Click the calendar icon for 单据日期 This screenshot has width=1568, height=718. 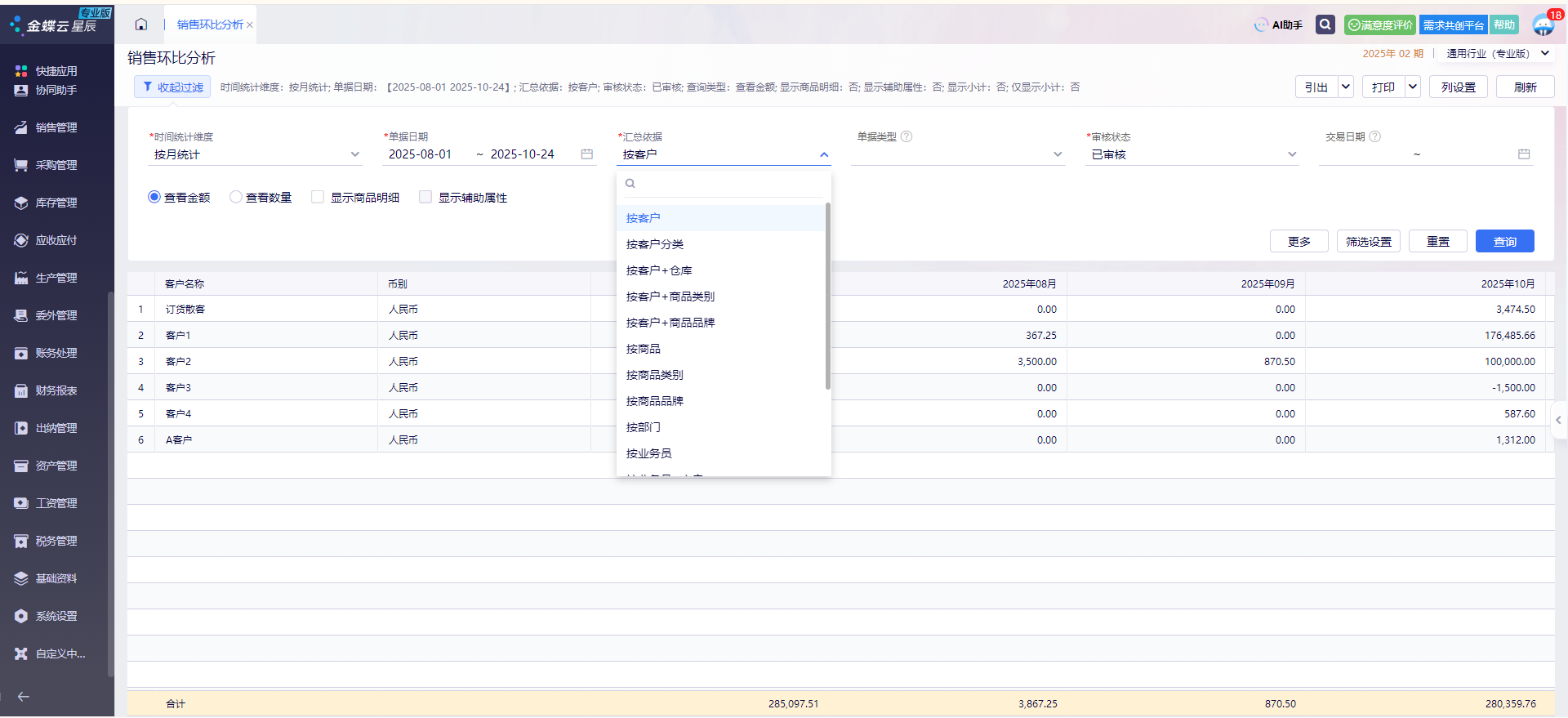click(x=586, y=154)
